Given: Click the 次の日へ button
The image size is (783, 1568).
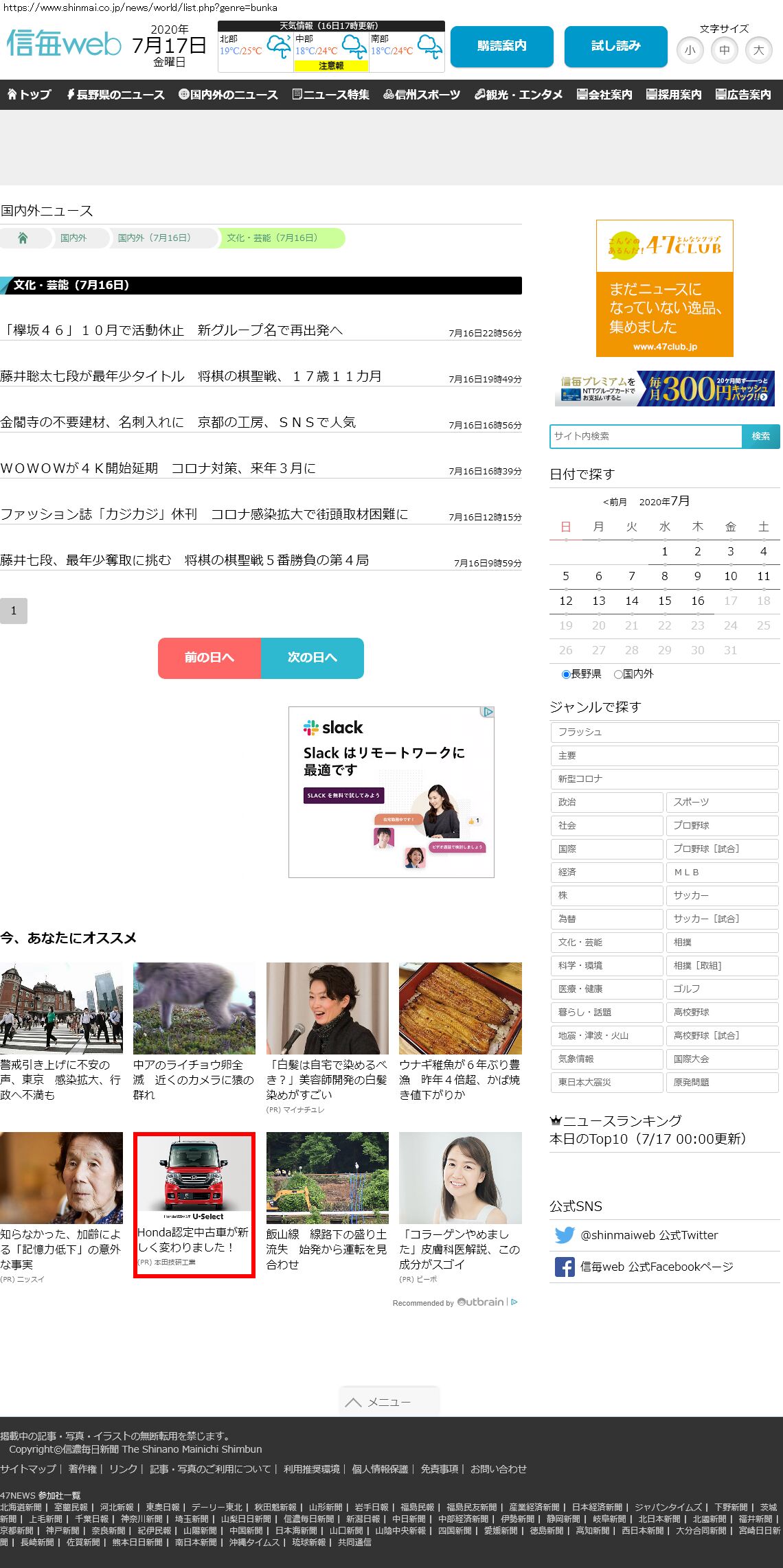Looking at the screenshot, I should [x=312, y=658].
